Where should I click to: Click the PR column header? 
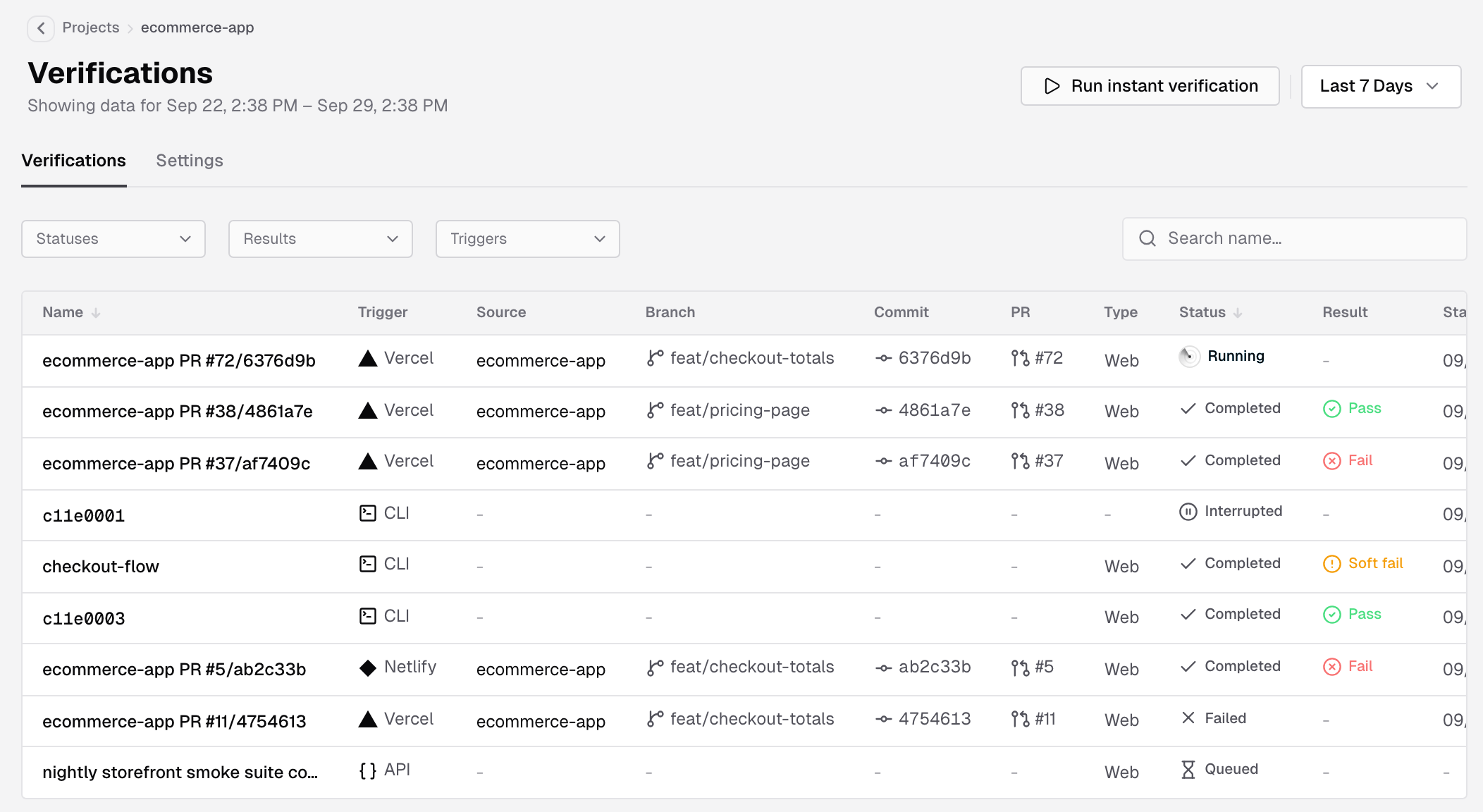coord(1021,312)
